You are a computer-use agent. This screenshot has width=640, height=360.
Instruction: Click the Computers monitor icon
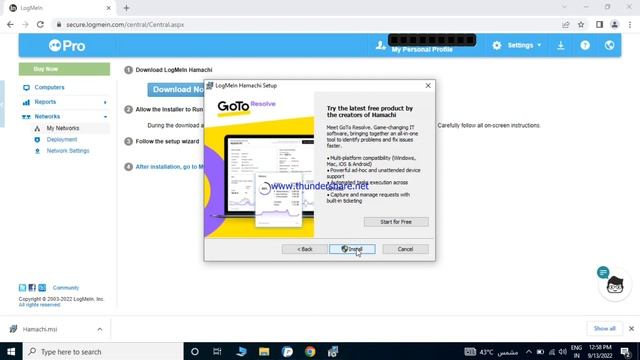pyautogui.click(x=26, y=87)
